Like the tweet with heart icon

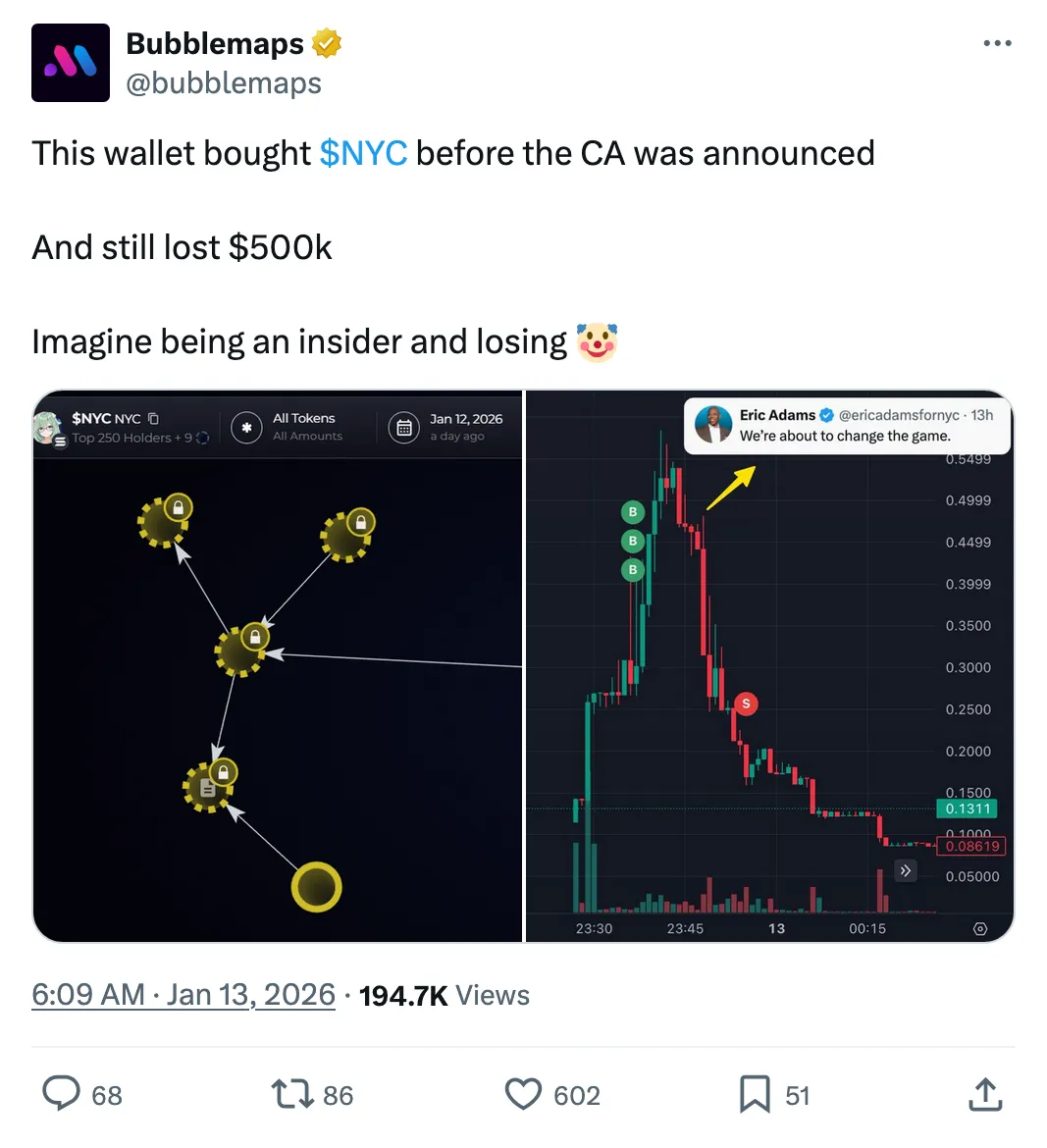[523, 1094]
